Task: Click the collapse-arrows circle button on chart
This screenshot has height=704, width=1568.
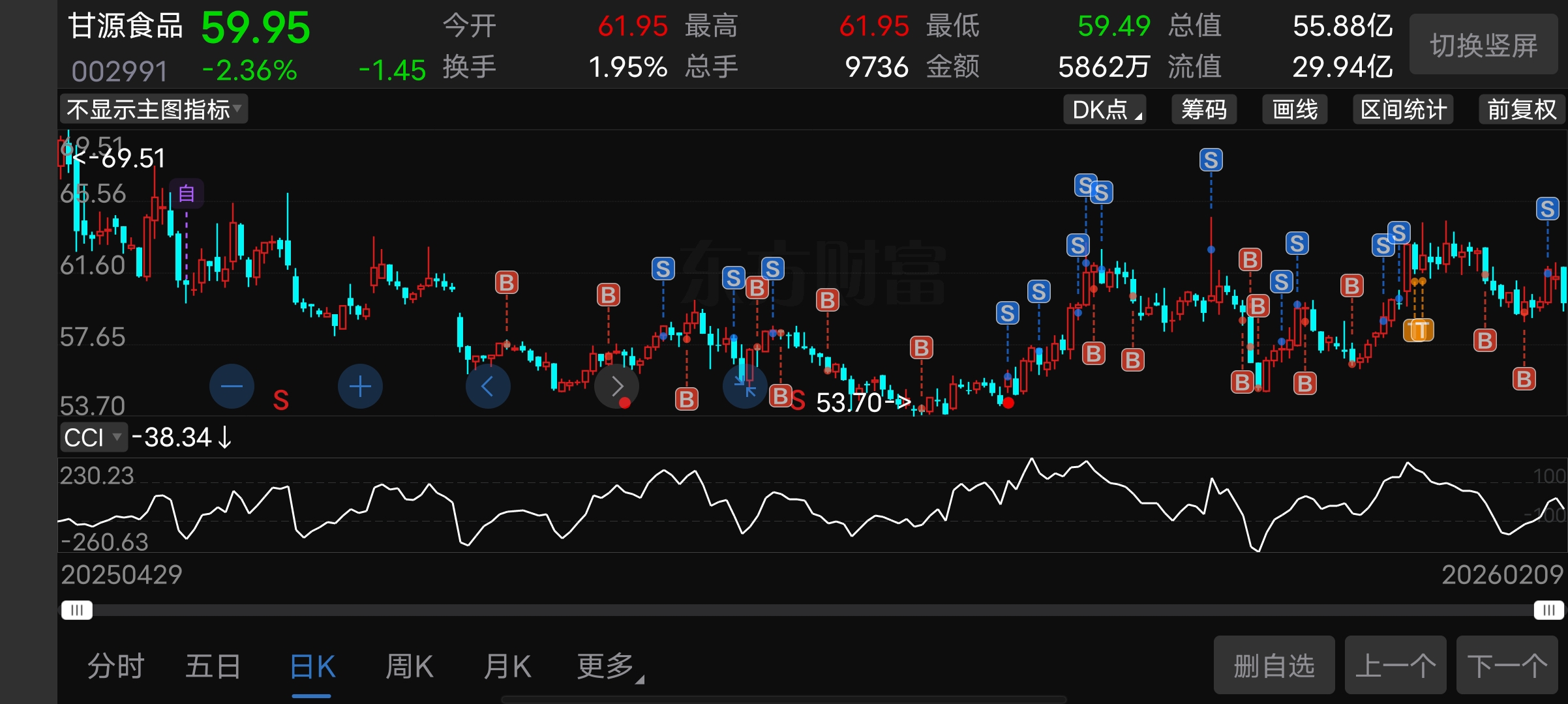Action: [745, 387]
